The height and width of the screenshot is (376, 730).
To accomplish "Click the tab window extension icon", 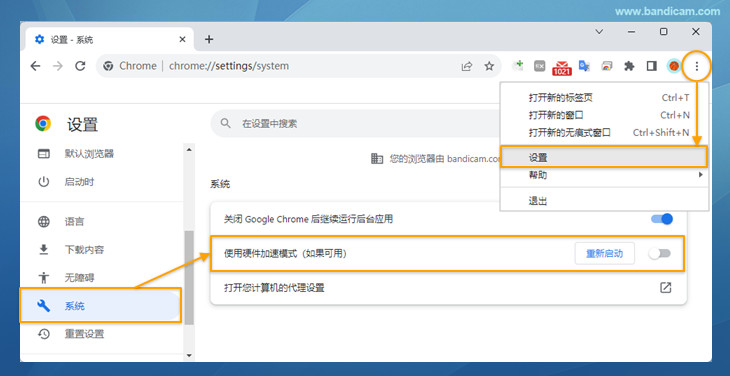I will pyautogui.click(x=607, y=66).
